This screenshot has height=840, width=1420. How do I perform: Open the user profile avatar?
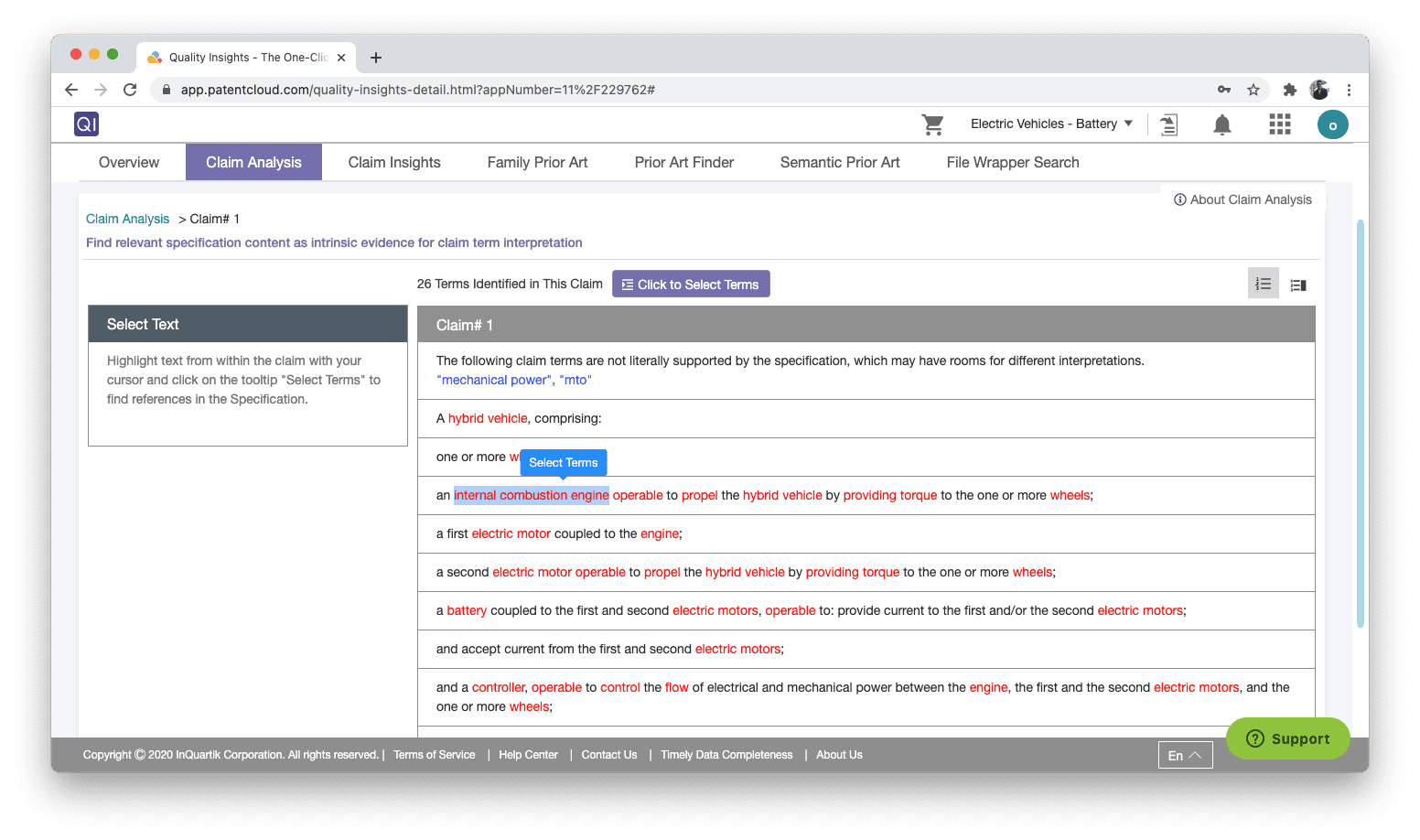click(1332, 124)
